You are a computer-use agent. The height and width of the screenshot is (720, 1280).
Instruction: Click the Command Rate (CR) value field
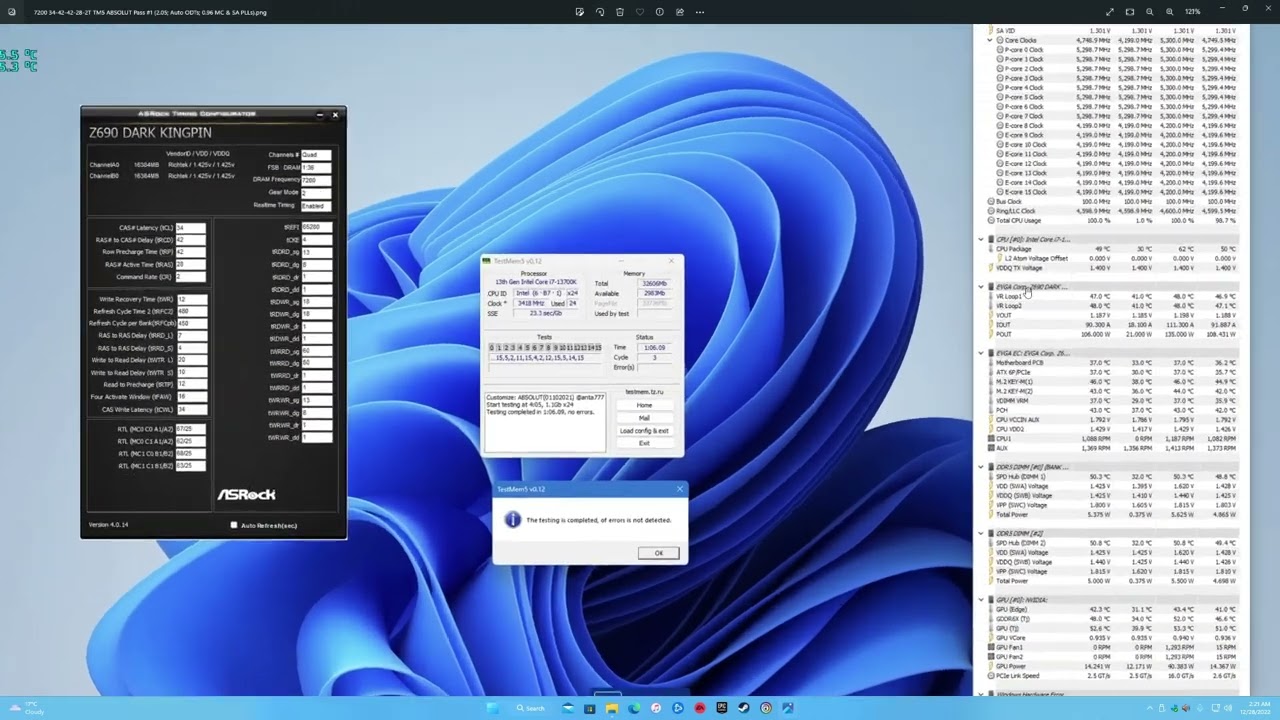190,277
